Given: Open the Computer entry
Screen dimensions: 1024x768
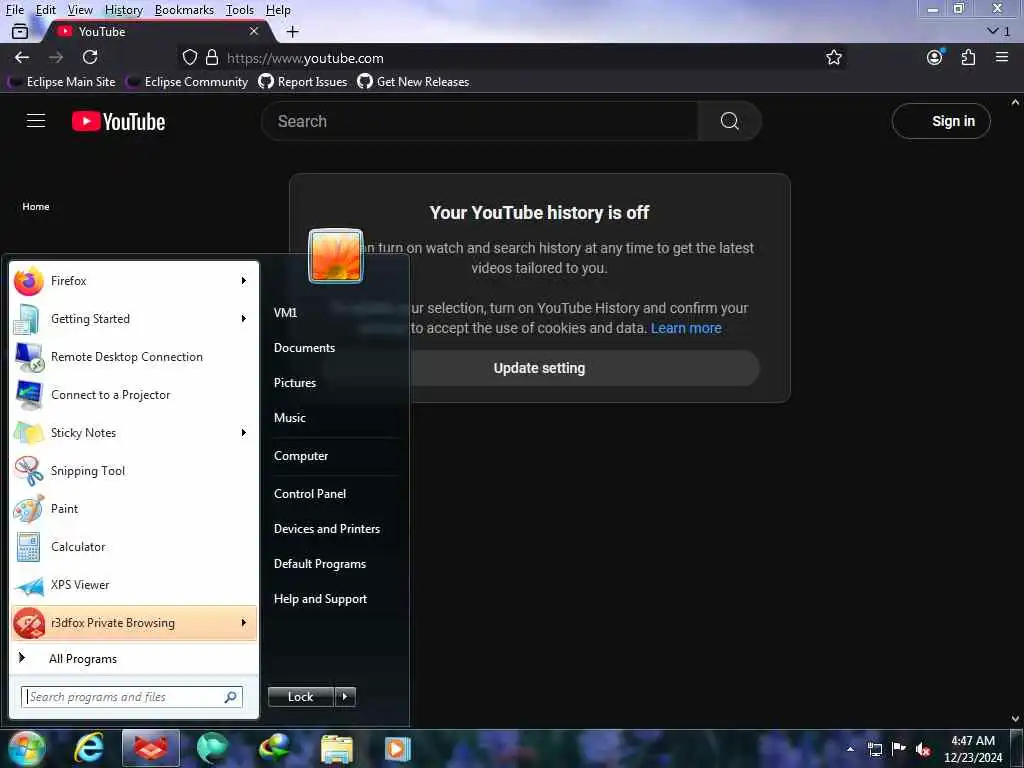Looking at the screenshot, I should (x=301, y=456).
